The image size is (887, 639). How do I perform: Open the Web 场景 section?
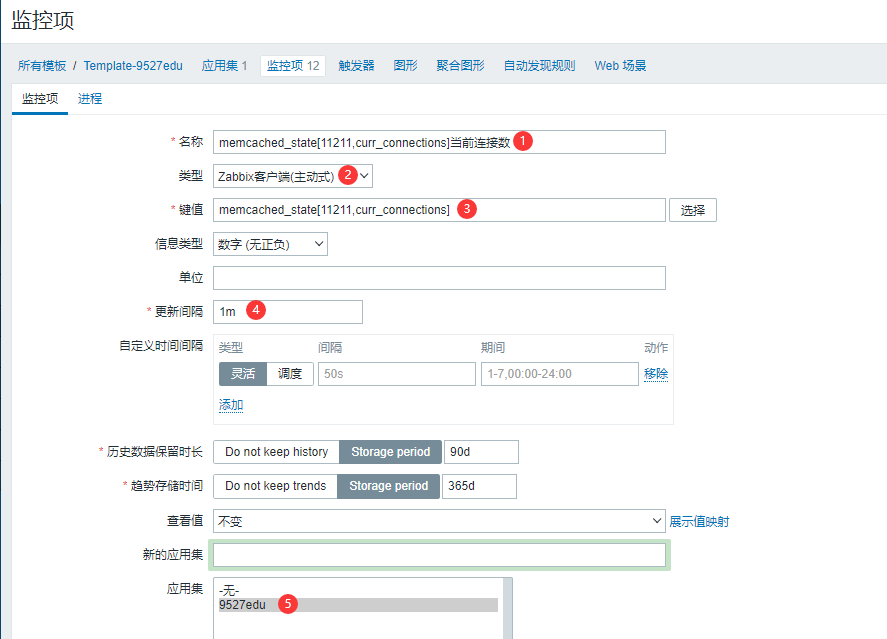(x=620, y=66)
